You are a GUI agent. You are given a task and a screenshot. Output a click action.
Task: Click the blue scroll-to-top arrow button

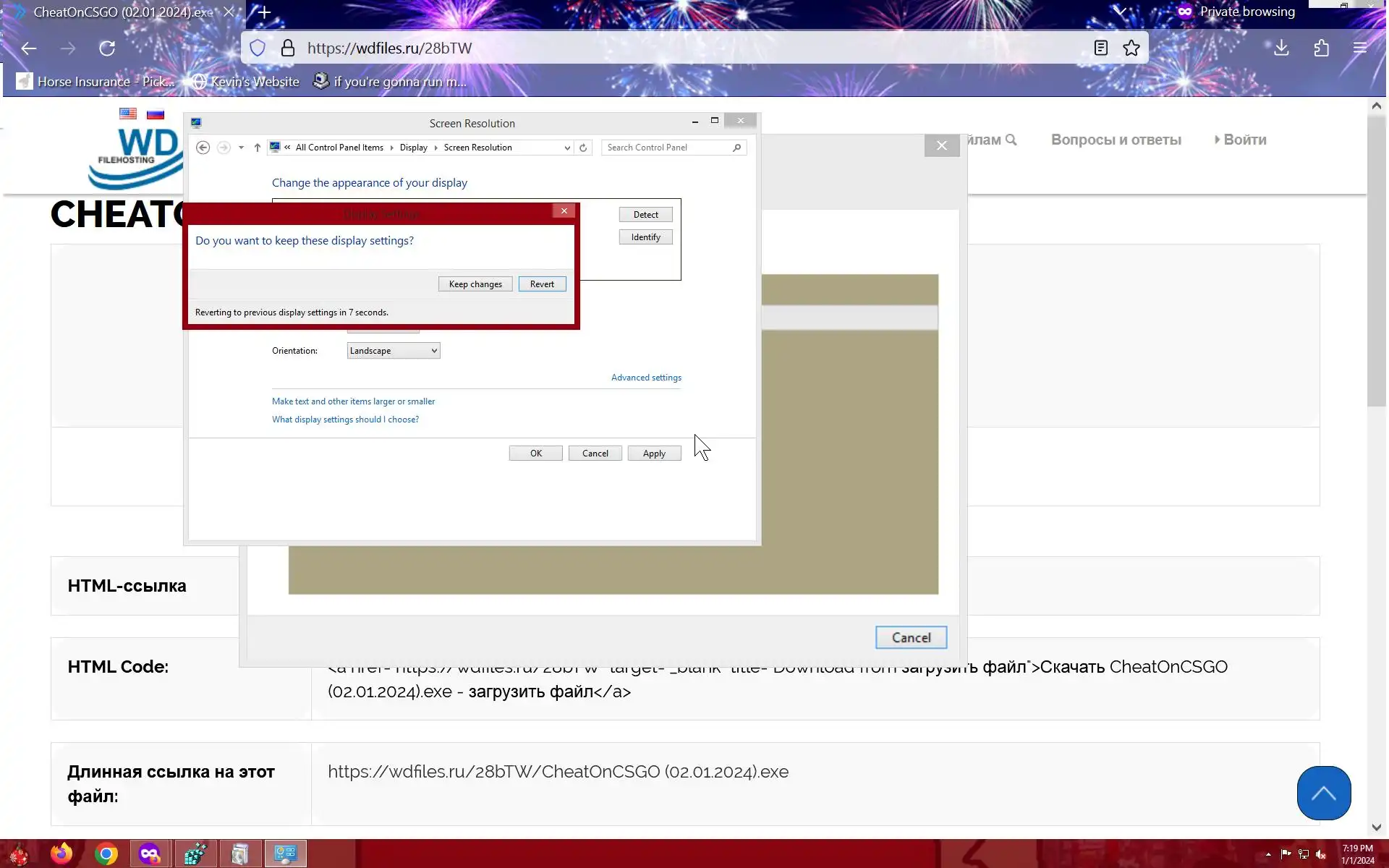click(x=1323, y=793)
